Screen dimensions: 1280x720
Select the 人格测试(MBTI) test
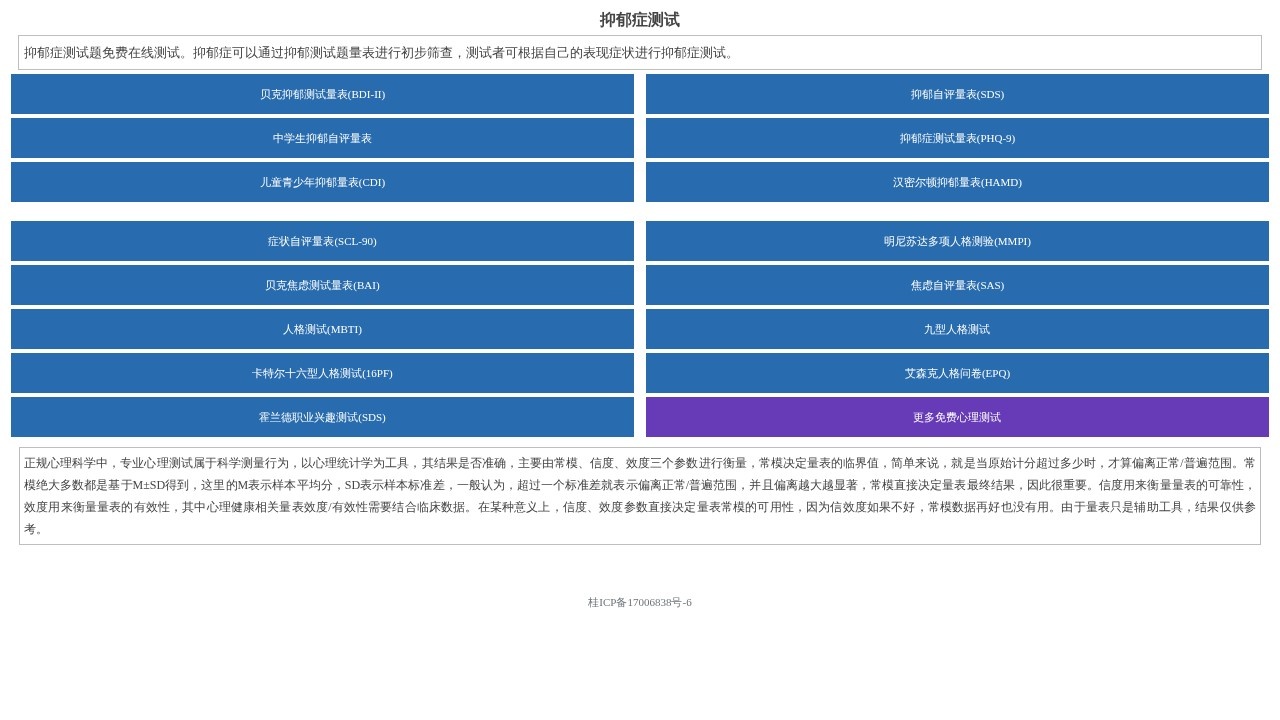[322, 329]
